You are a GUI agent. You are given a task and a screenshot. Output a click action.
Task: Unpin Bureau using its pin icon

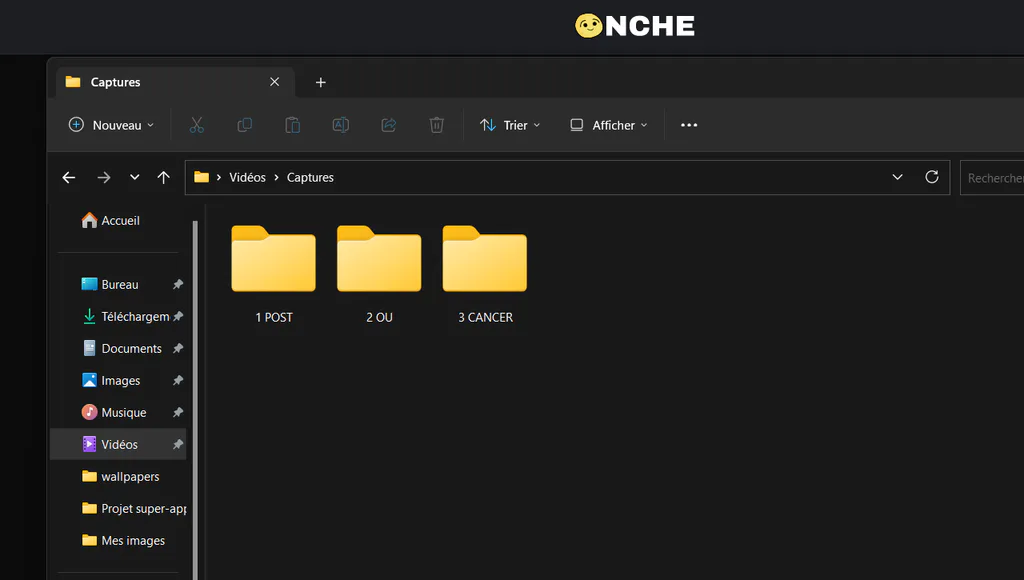(178, 284)
